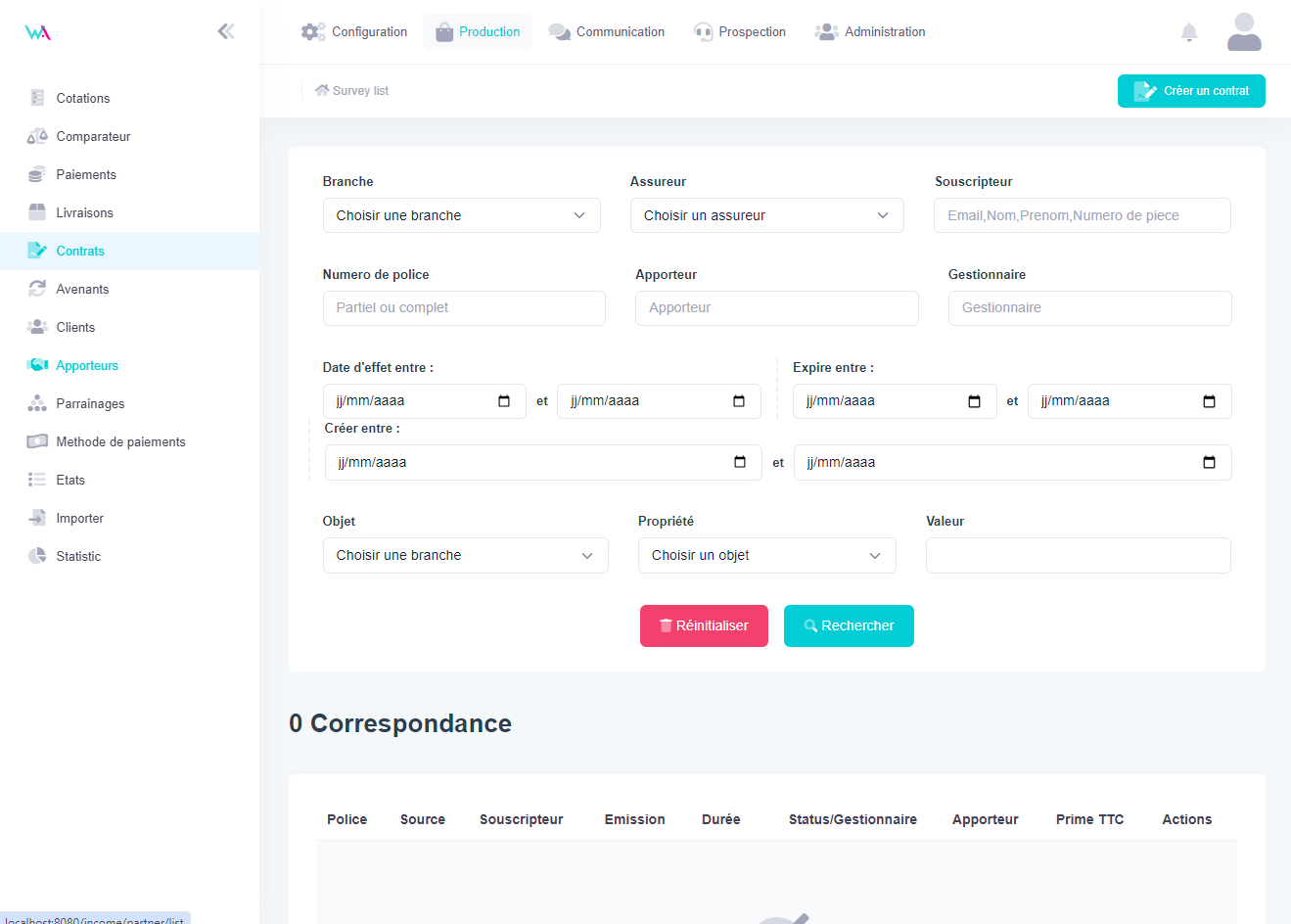Open the Assureur dropdown
The height and width of the screenshot is (924, 1291).
pos(766,215)
